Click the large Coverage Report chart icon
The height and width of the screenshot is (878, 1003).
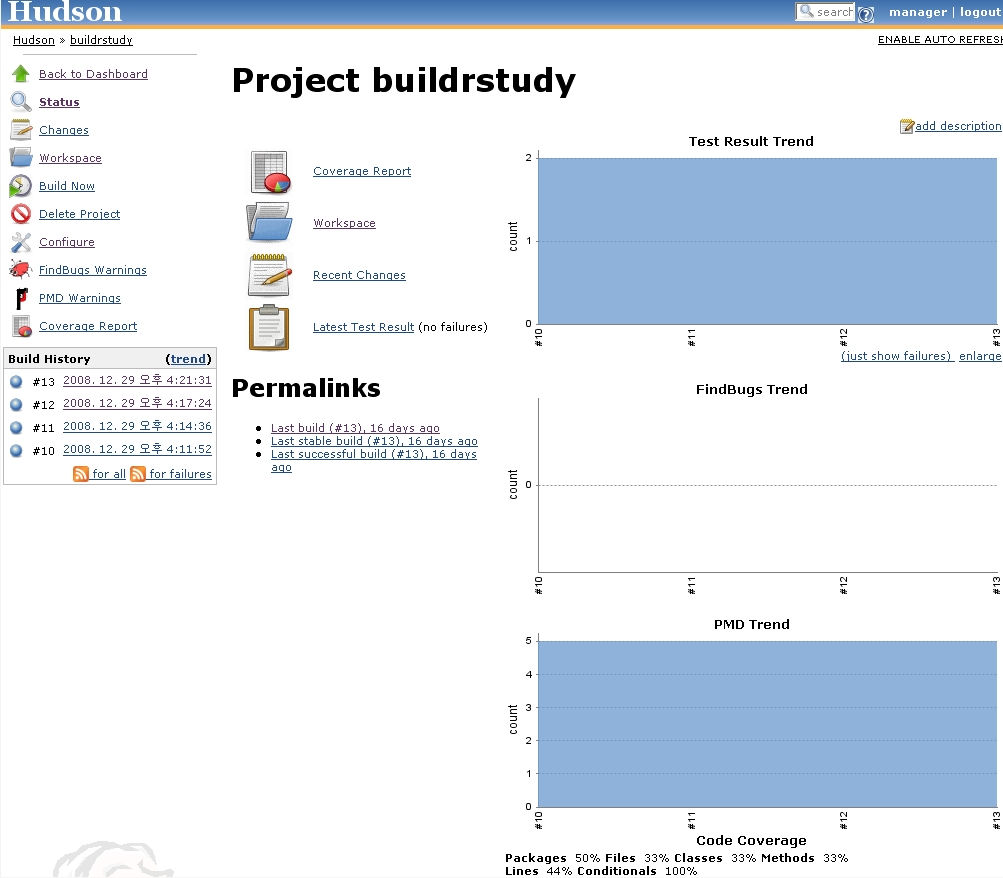270,172
